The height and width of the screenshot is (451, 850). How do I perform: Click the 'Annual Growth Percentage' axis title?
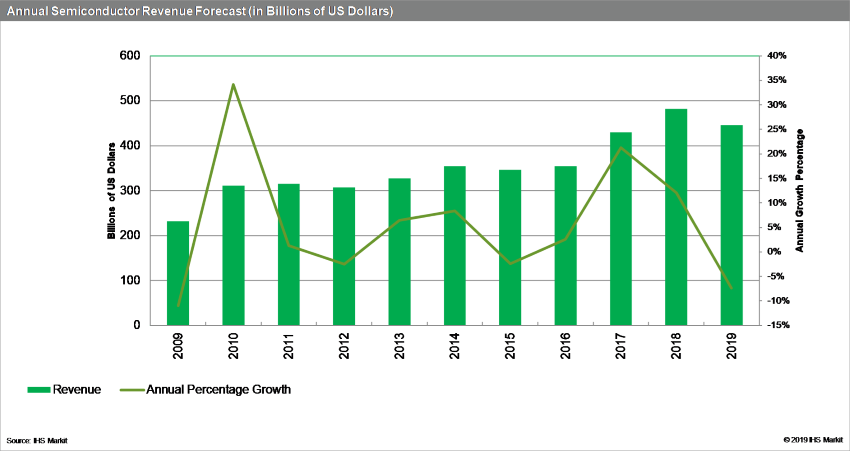pyautogui.click(x=800, y=191)
